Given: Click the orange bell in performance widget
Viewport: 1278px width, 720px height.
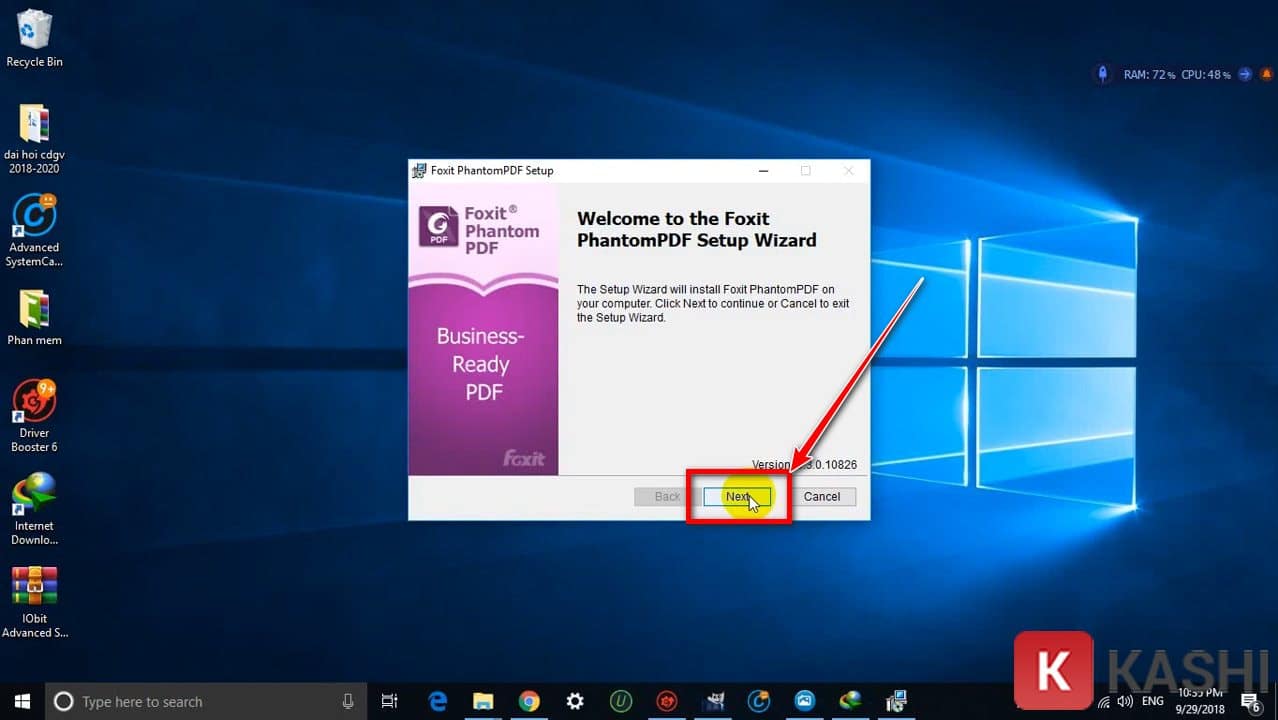Looking at the screenshot, I should click(1265, 74).
